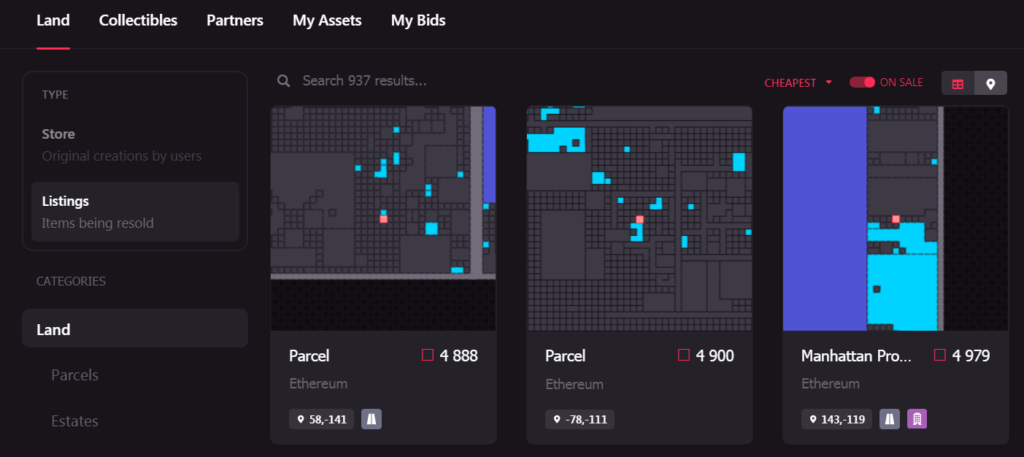The image size is (1024, 457).
Task: Open the Cheapest sort dropdown
Action: (798, 83)
